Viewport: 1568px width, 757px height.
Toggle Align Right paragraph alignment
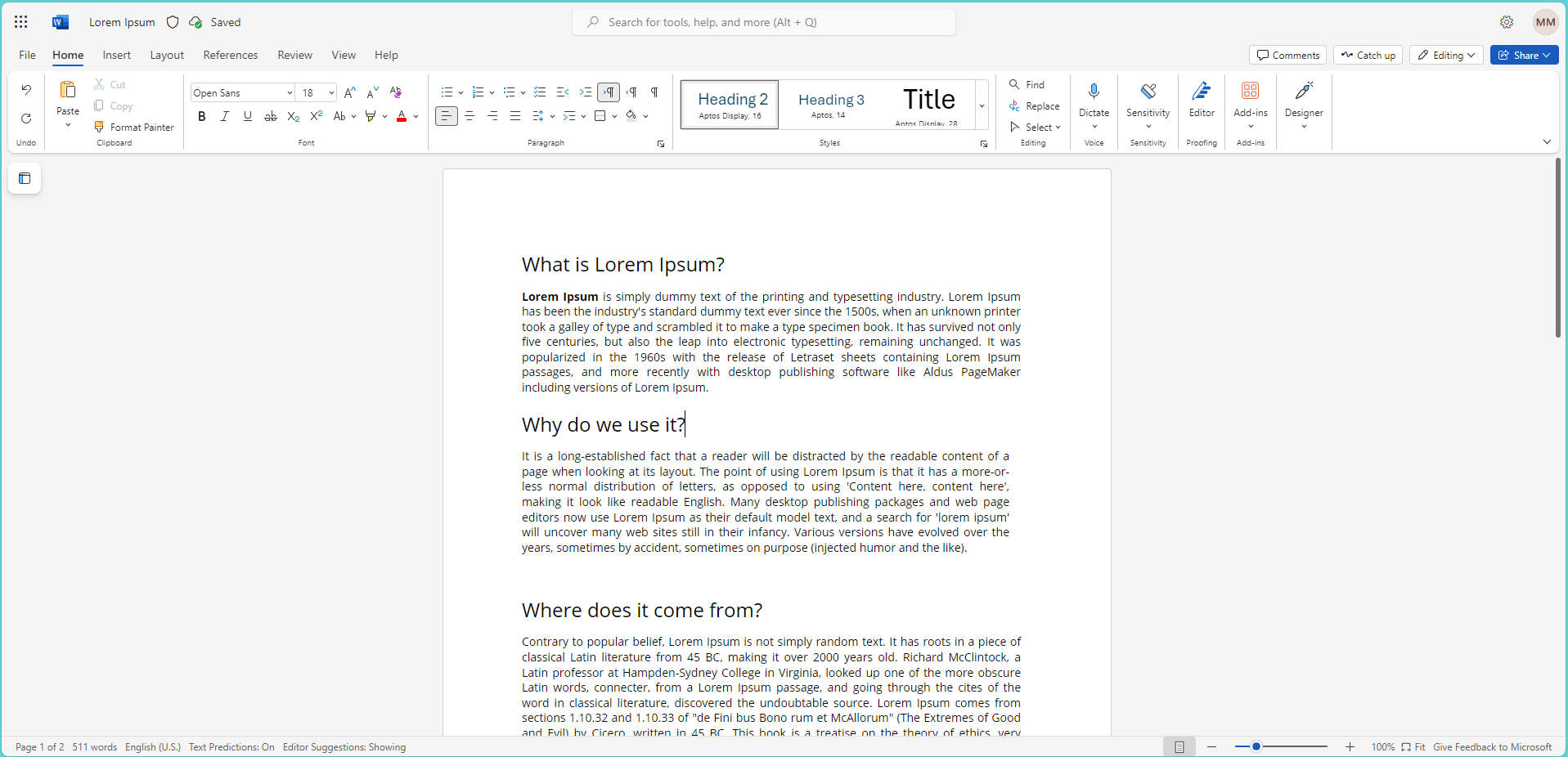pos(492,116)
